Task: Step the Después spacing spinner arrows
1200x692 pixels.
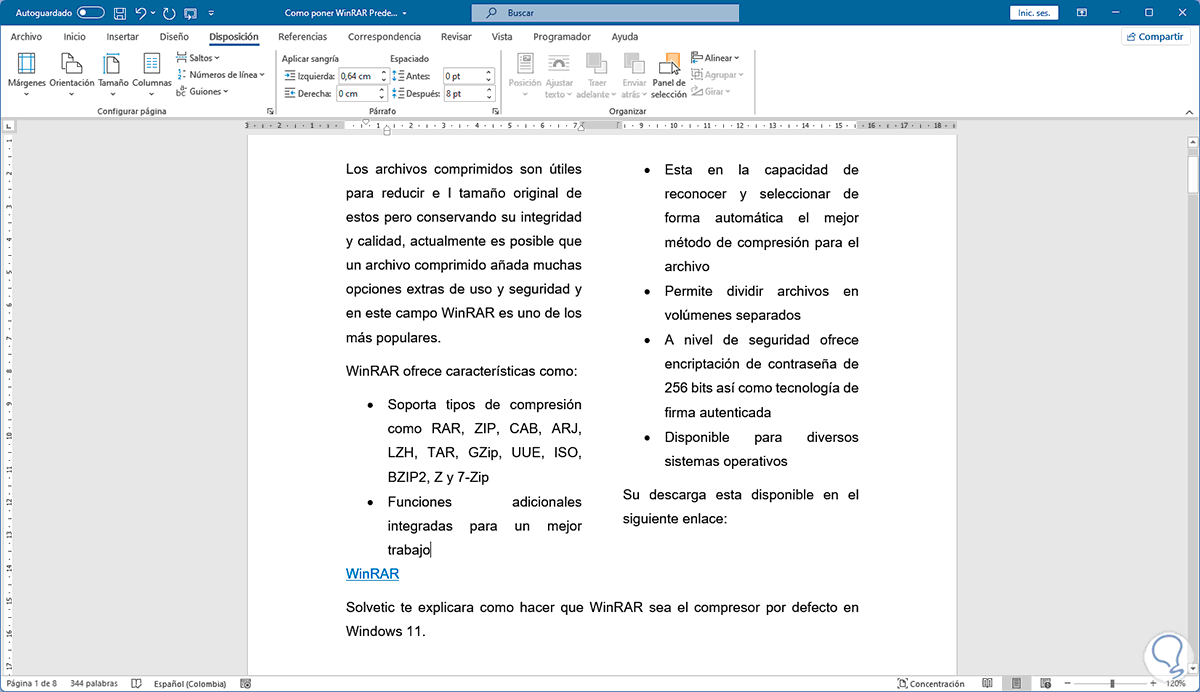Action: (x=489, y=94)
